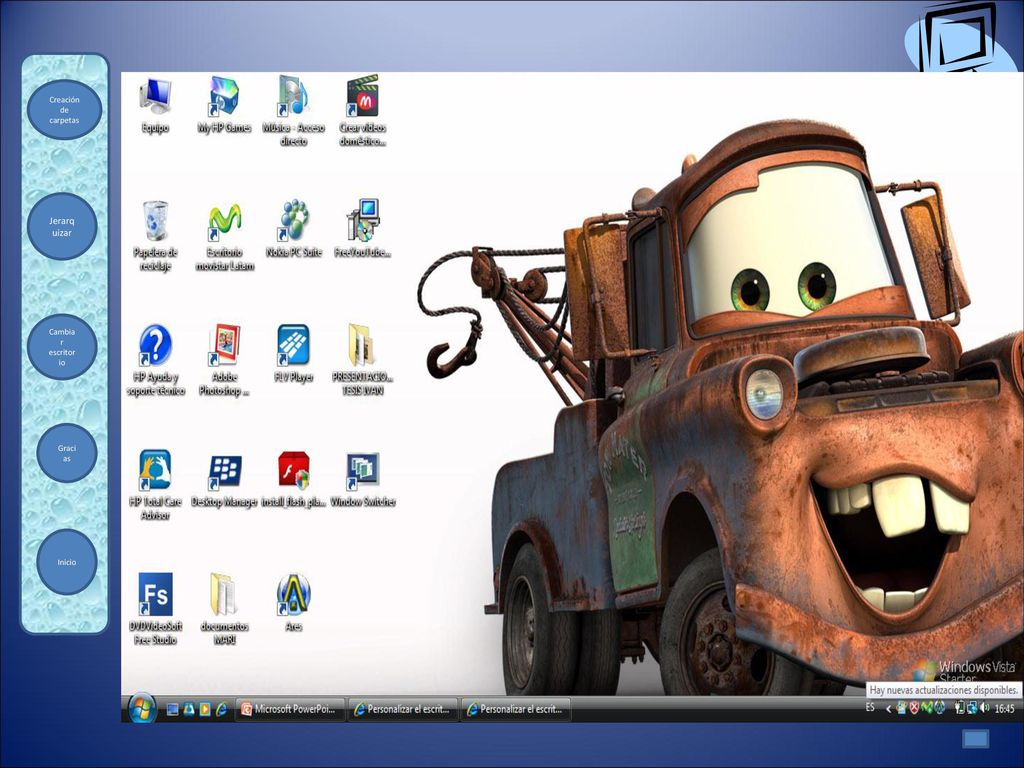The width and height of the screenshot is (1024, 768).
Task: Switch to Microsoft PowerPoint taskbar button
Action: pos(291,709)
